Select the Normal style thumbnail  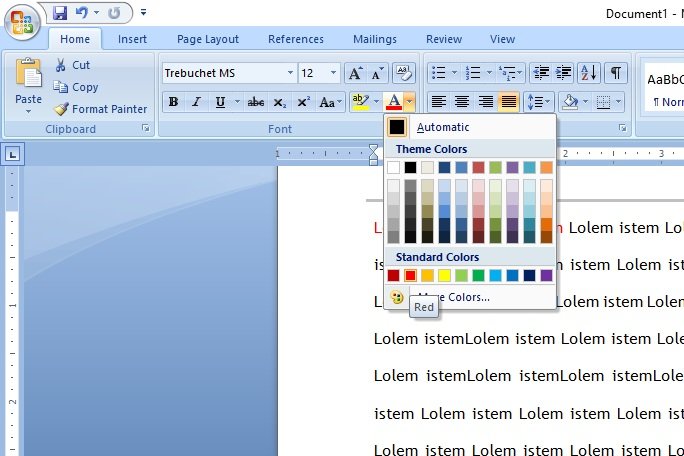click(x=664, y=87)
